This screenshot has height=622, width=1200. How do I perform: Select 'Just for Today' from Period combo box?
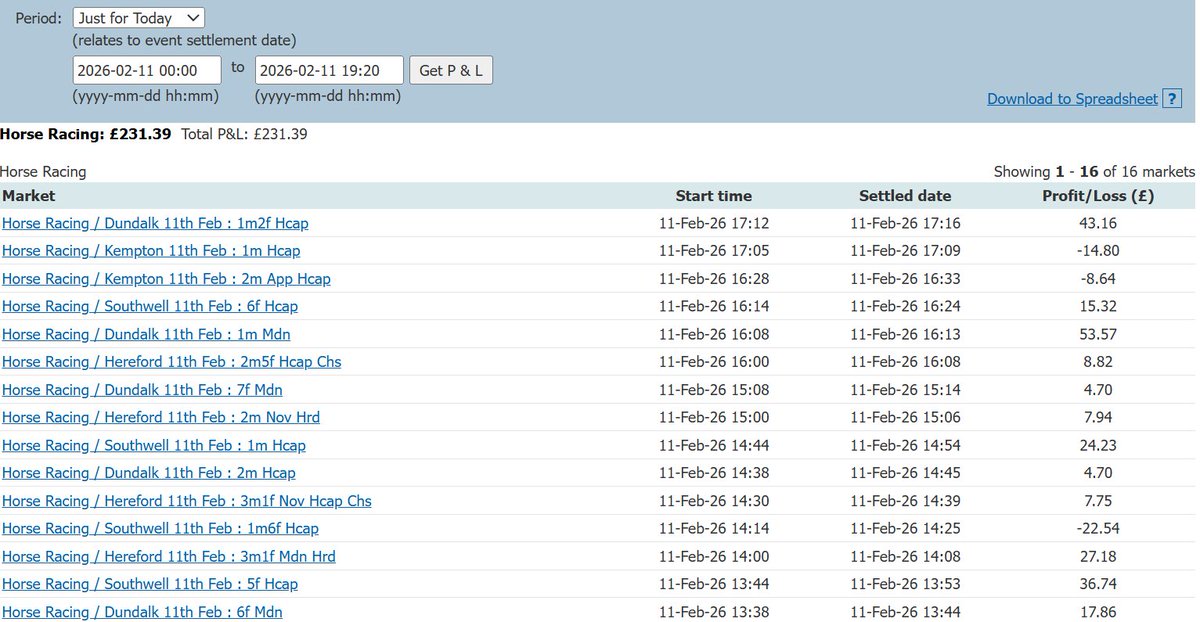(x=138, y=17)
